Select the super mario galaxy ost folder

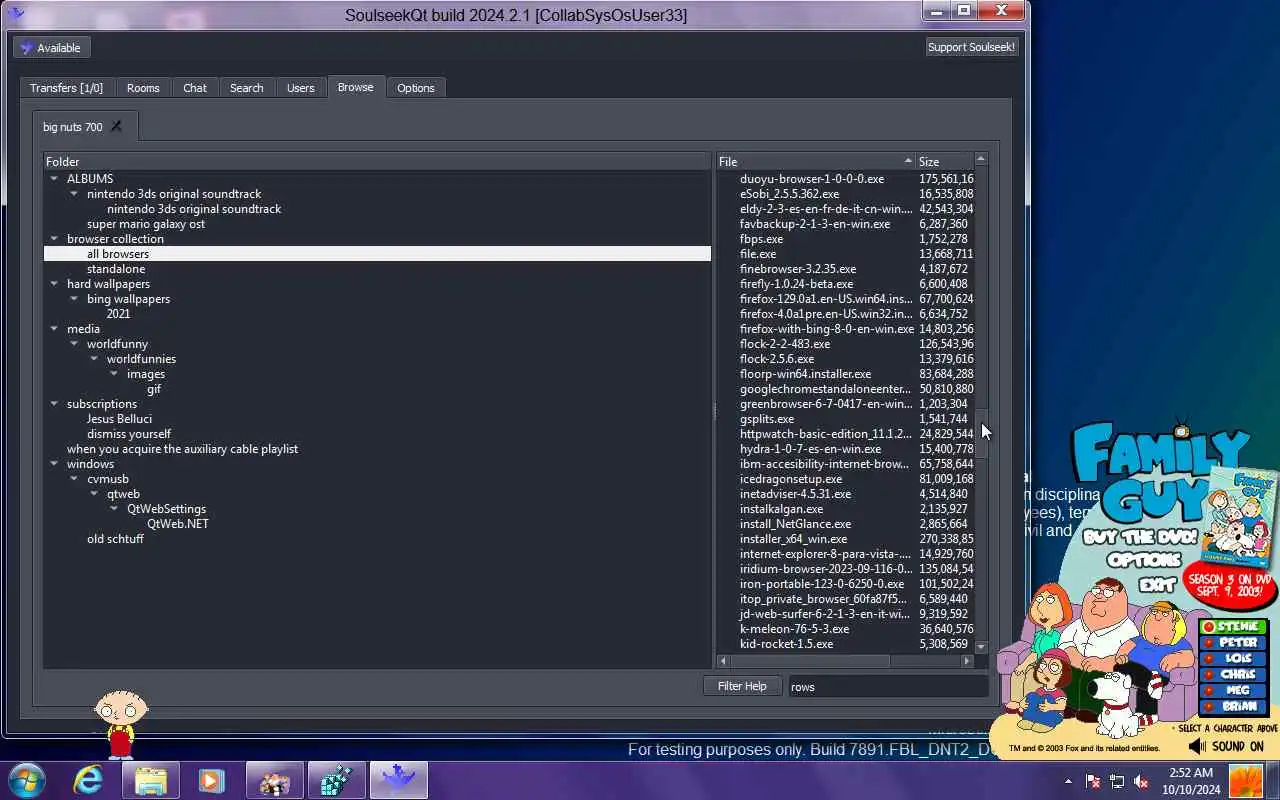[146, 224]
